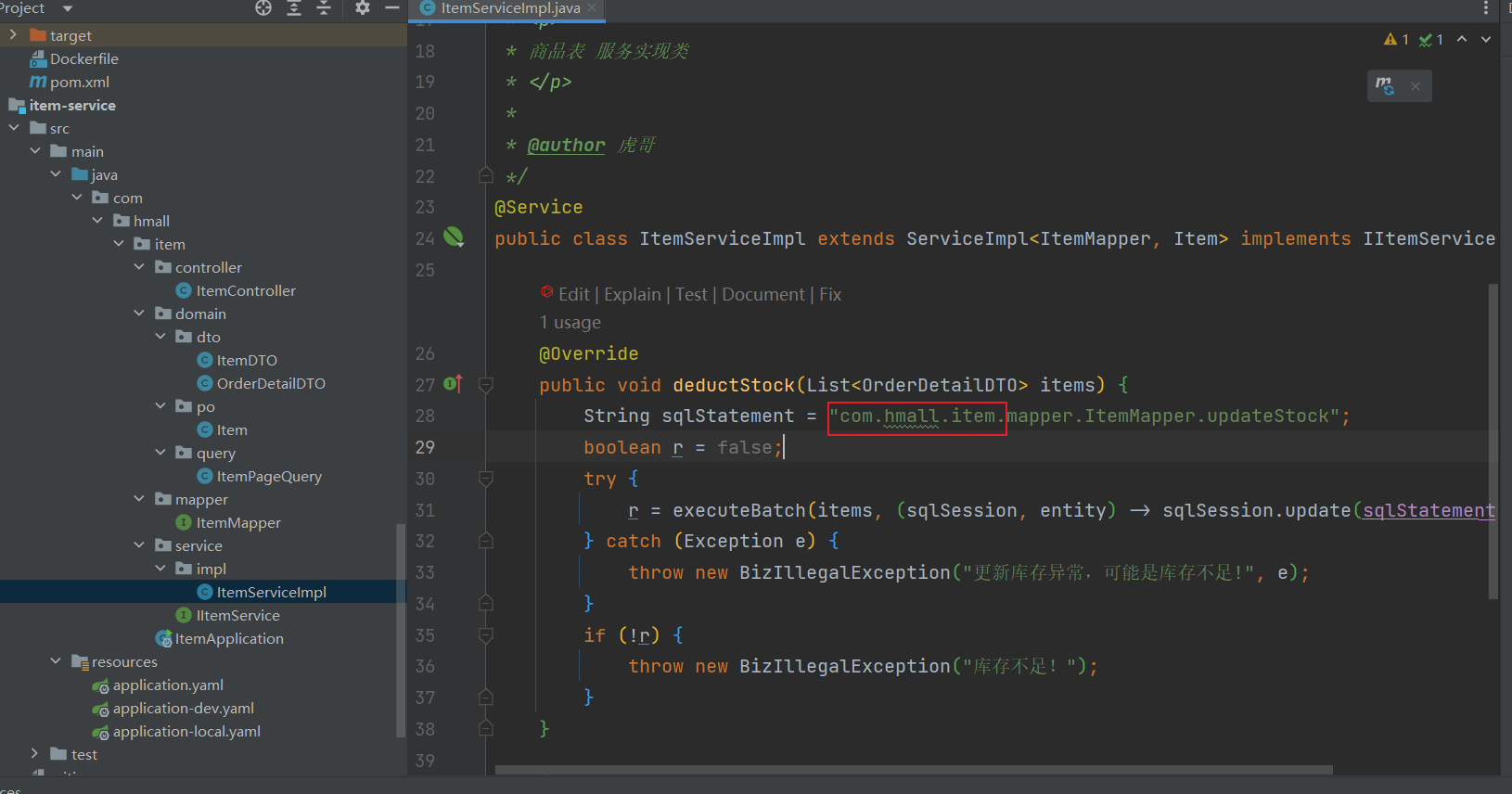The image size is (1512, 794).
Task: Expand the test folder
Action: 34,754
